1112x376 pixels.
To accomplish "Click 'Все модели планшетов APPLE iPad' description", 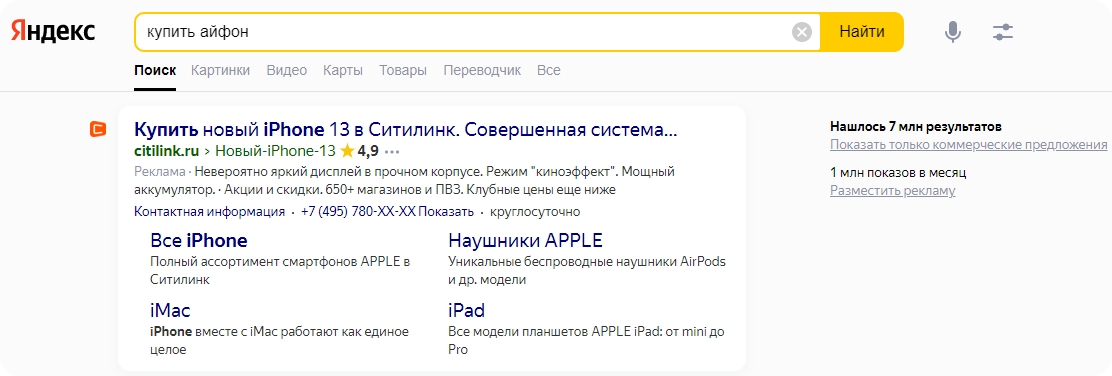I will coord(586,341).
